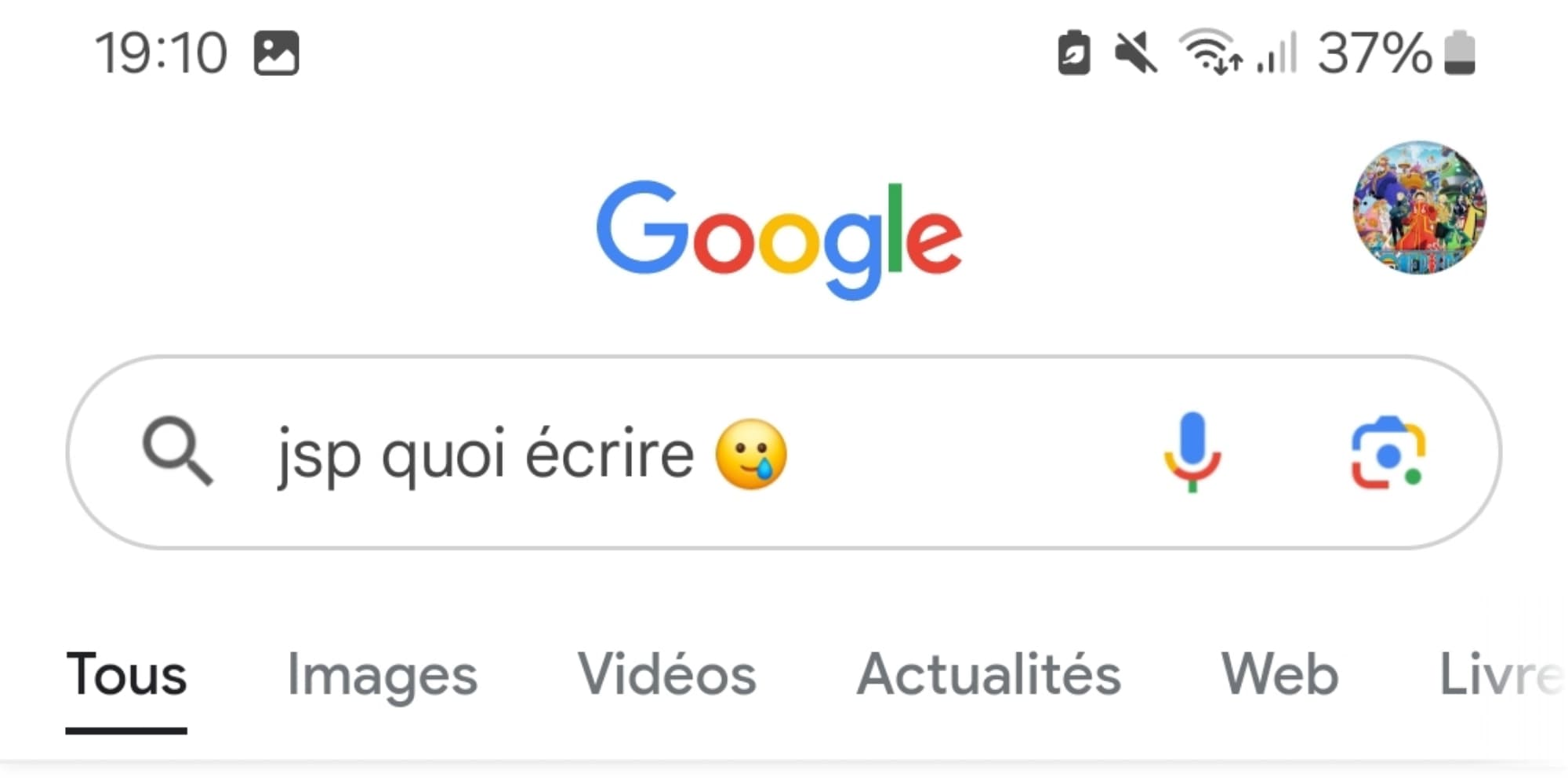The image size is (1568, 784).
Task: Switch to the Web tab
Action: [x=1281, y=674]
